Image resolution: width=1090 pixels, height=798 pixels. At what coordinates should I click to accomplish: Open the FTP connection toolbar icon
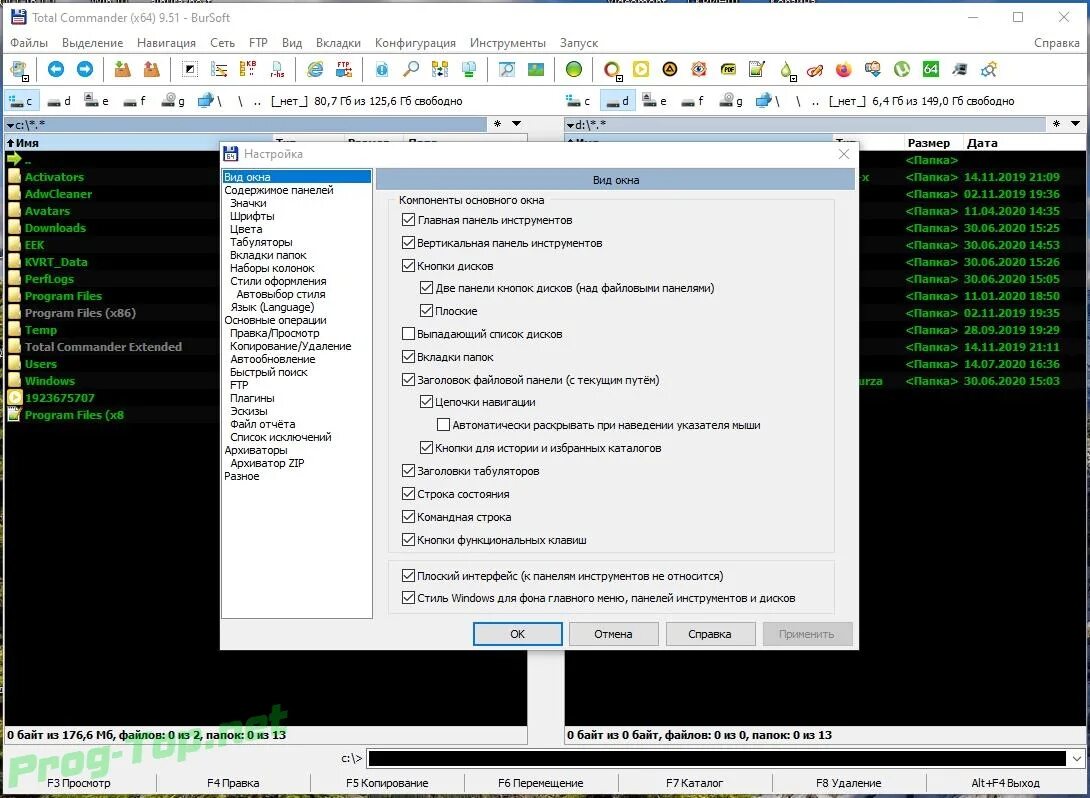tap(344, 69)
